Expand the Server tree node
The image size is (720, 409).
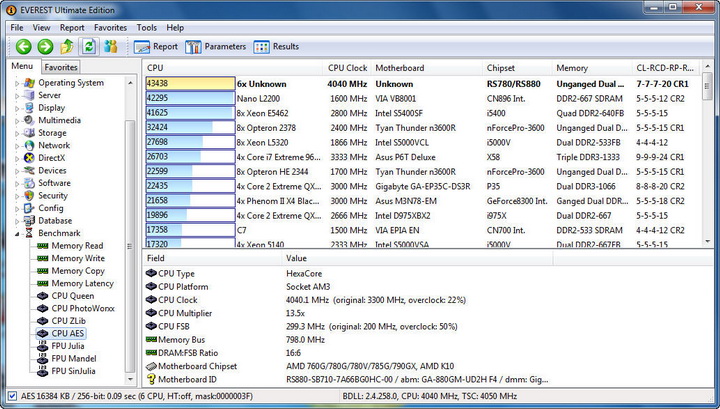[17, 95]
